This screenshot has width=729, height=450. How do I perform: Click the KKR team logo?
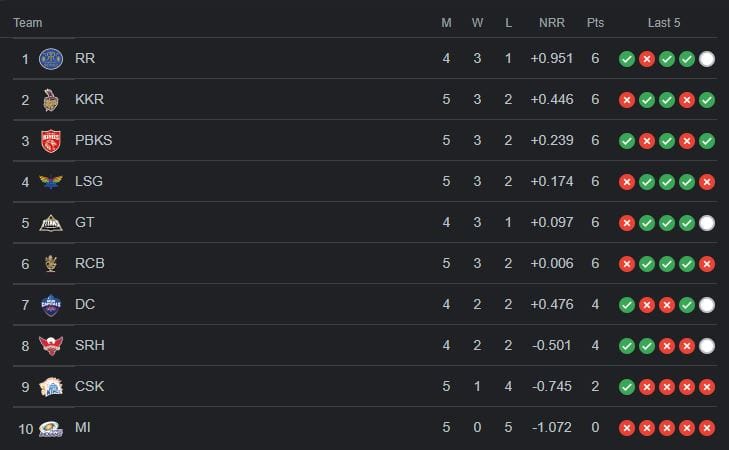51,100
